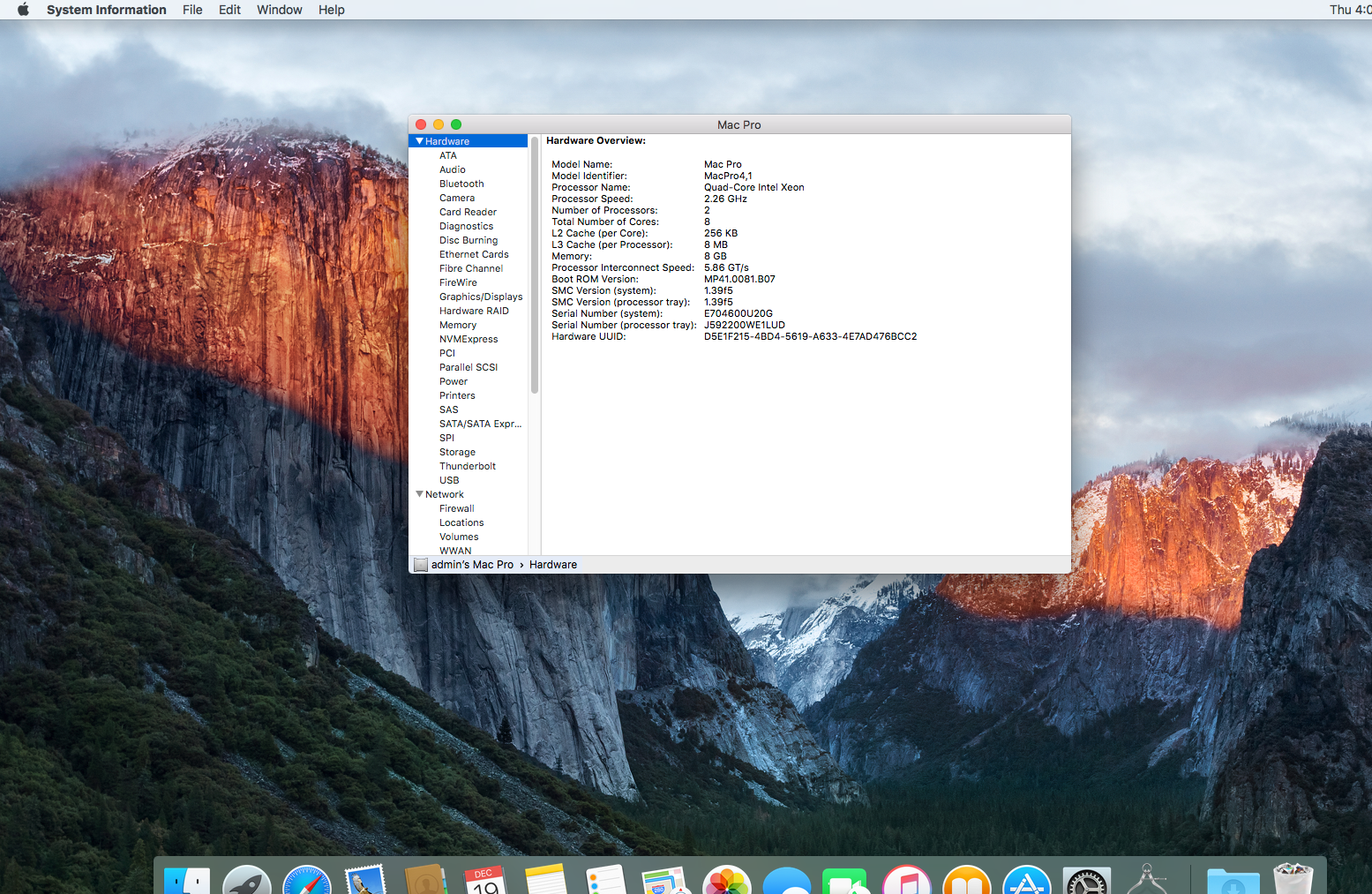This screenshot has width=1372, height=894.
Task: Click the Hardware UUID value text
Action: [810, 336]
